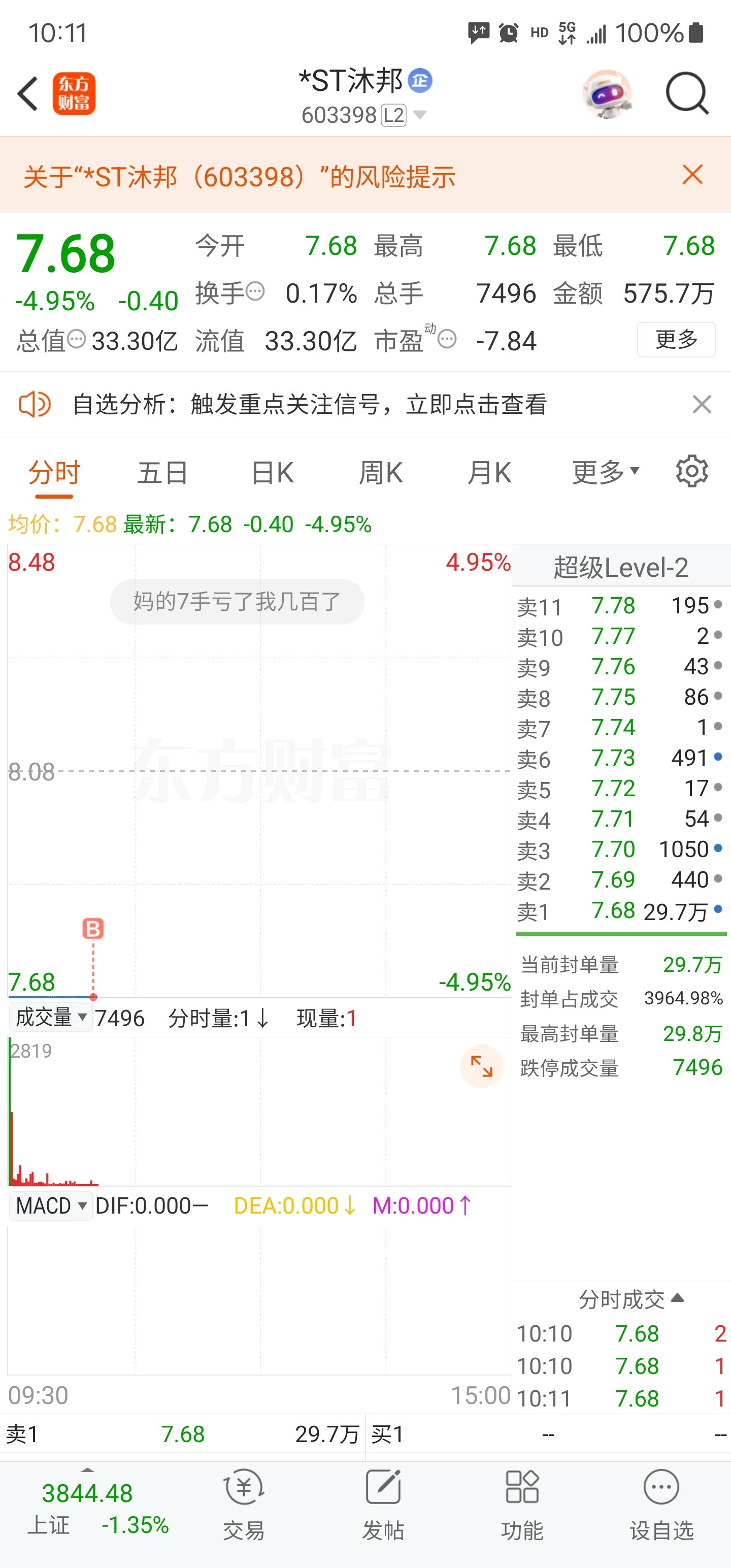Image resolution: width=731 pixels, height=1568 pixels.
Task: Tap the 5G signal status icon
Action: coord(567,32)
